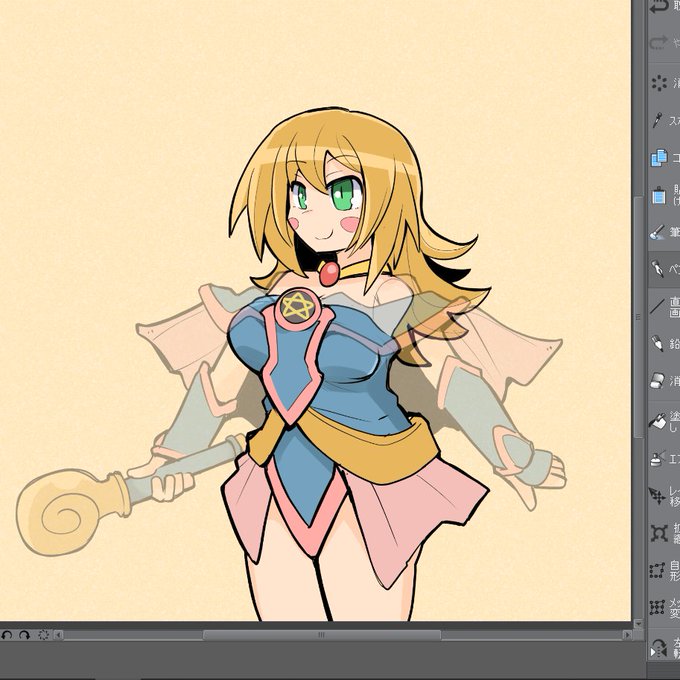Click the Reset Rotation icon in the bottom bar
This screenshot has width=680, height=680.
[x=43, y=635]
